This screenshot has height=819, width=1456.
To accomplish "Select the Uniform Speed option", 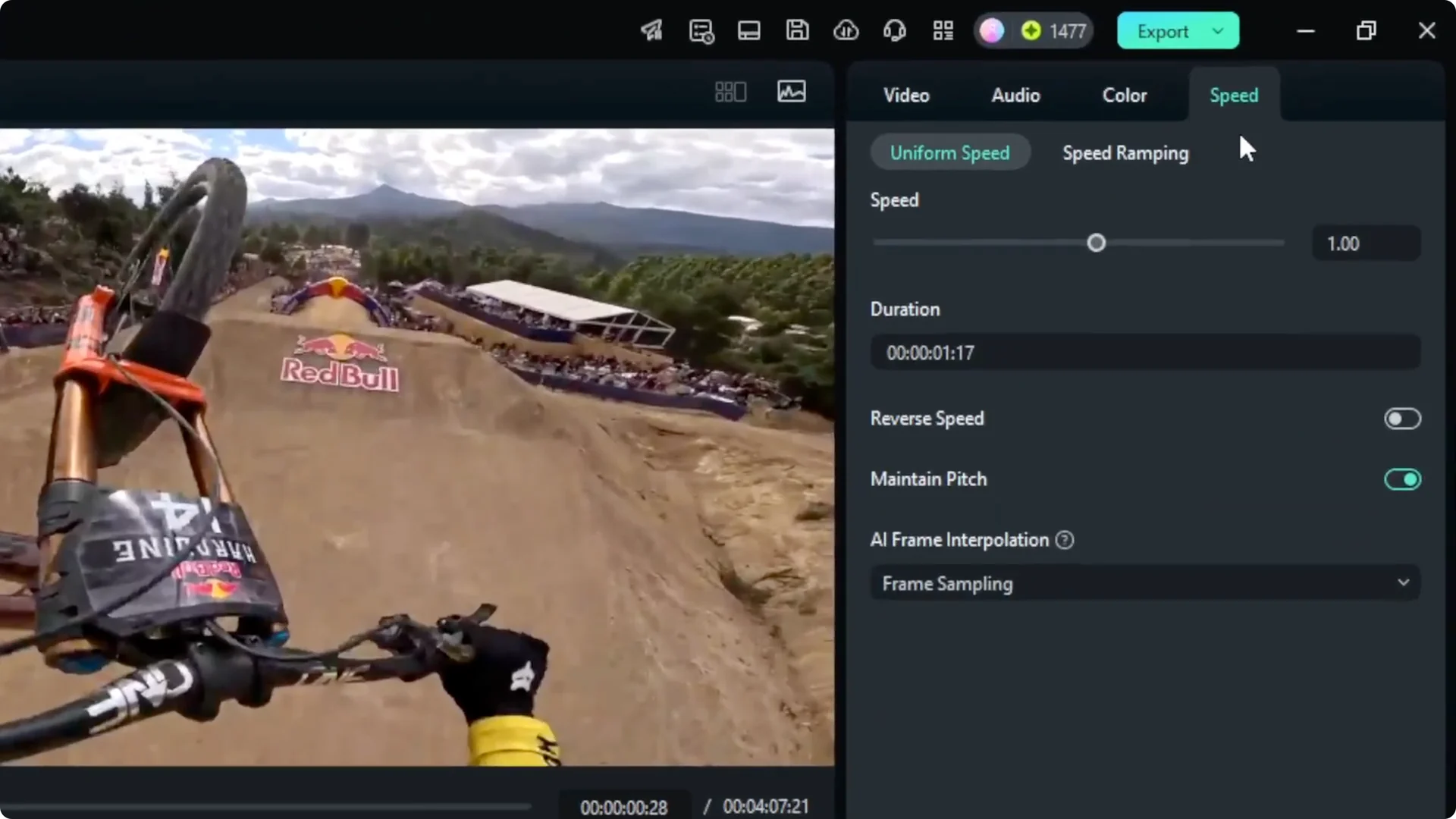I will coord(950,152).
